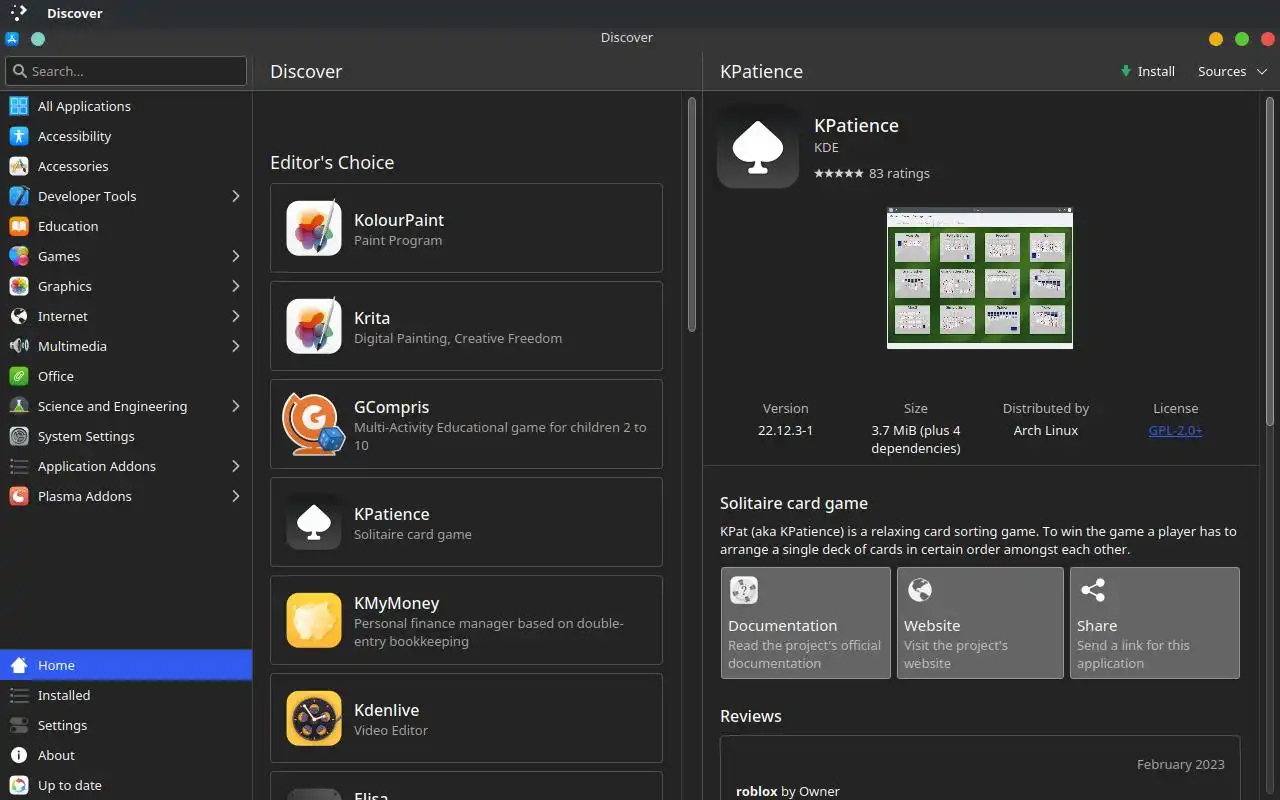This screenshot has height=800, width=1280.
Task: Open the Settings page
Action: [x=126, y=725]
